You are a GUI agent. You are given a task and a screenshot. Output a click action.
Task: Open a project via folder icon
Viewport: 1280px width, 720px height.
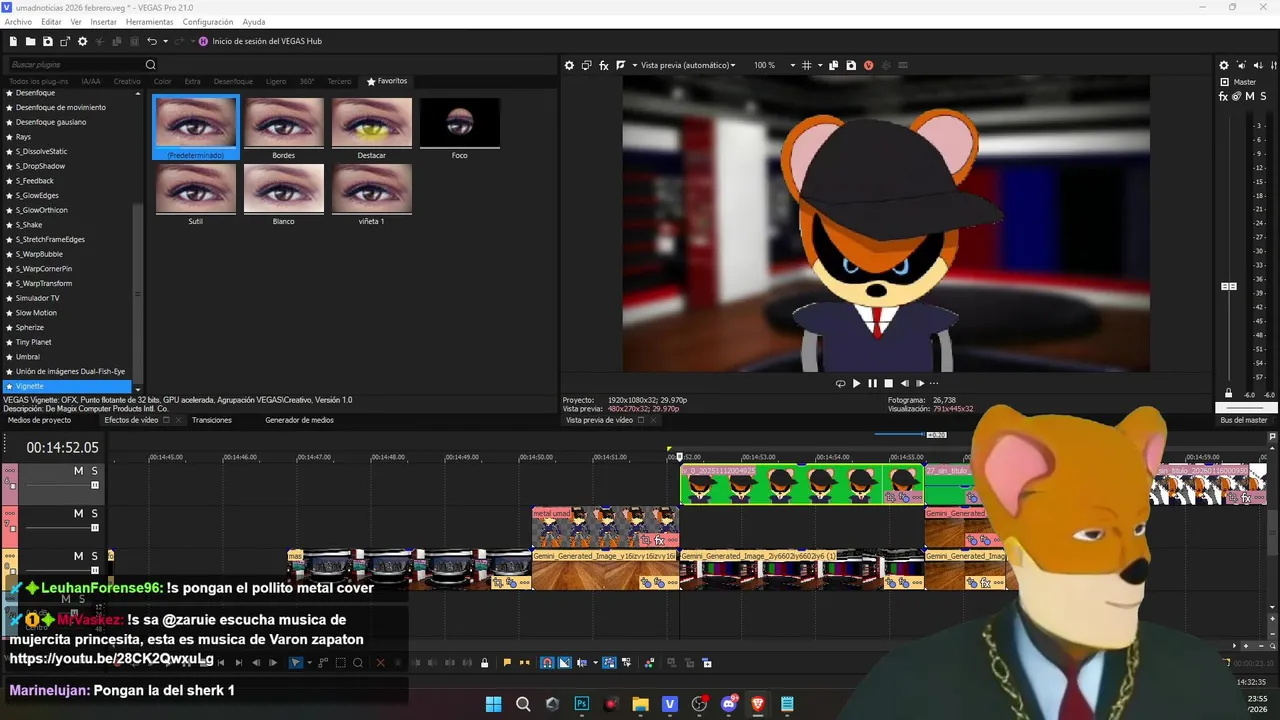click(x=31, y=41)
